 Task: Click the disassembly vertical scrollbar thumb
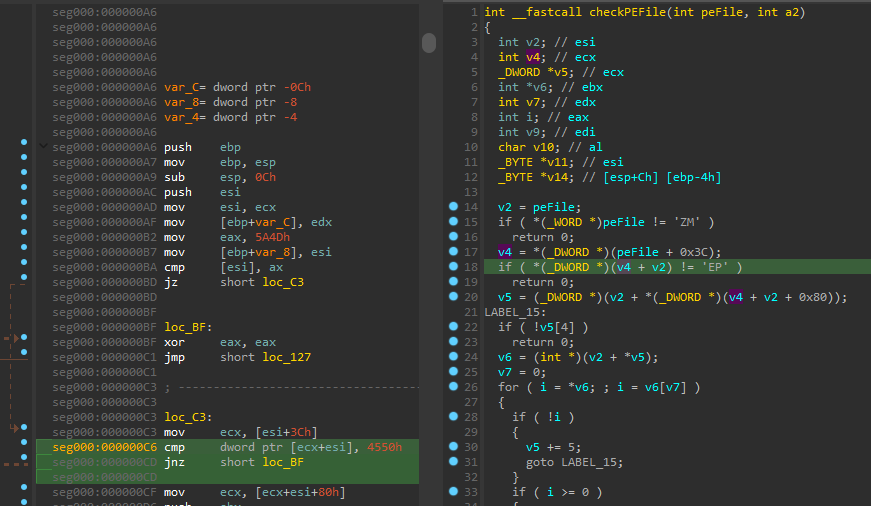click(x=429, y=43)
